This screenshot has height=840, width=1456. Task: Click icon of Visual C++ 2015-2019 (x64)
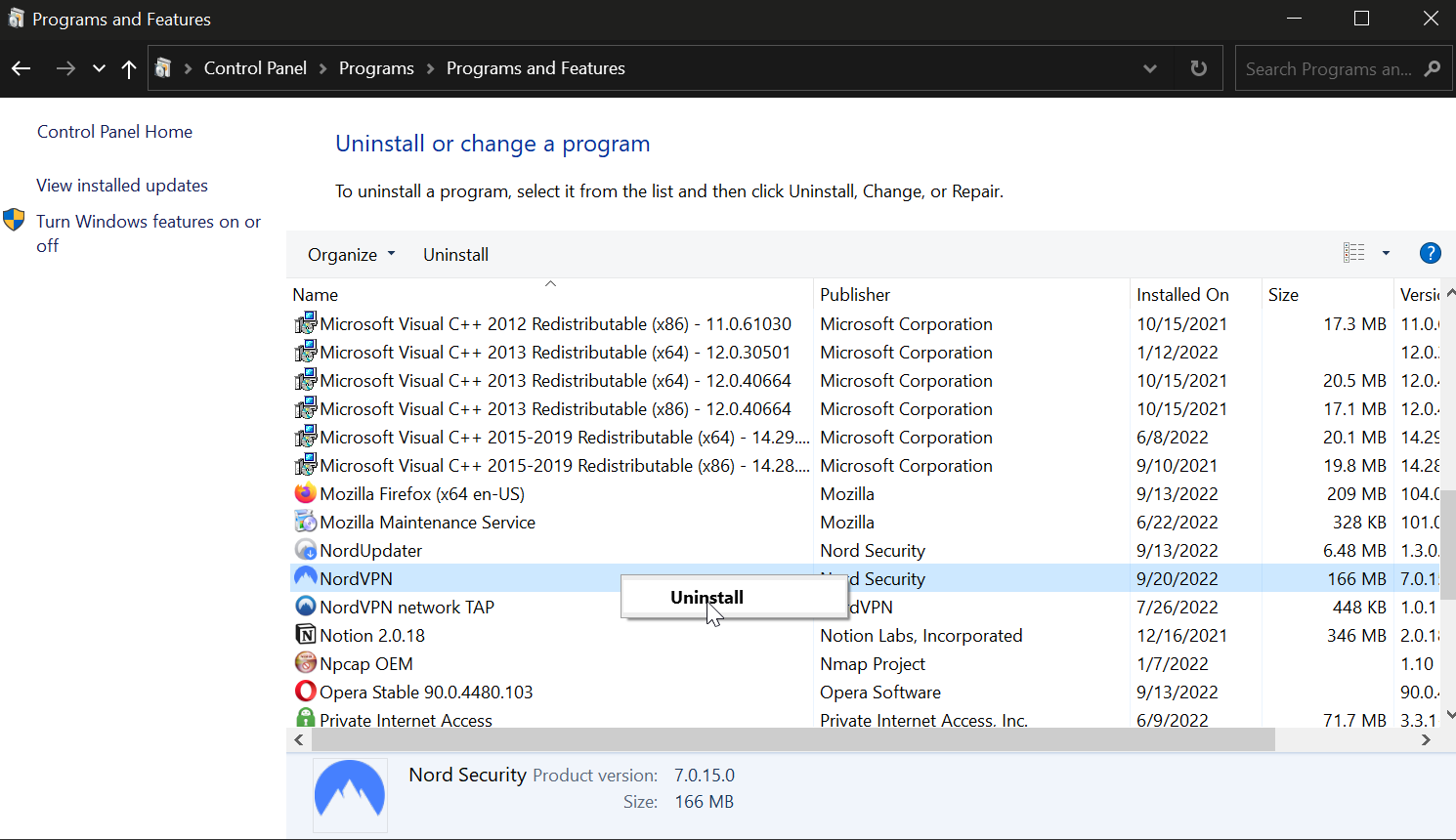click(306, 437)
